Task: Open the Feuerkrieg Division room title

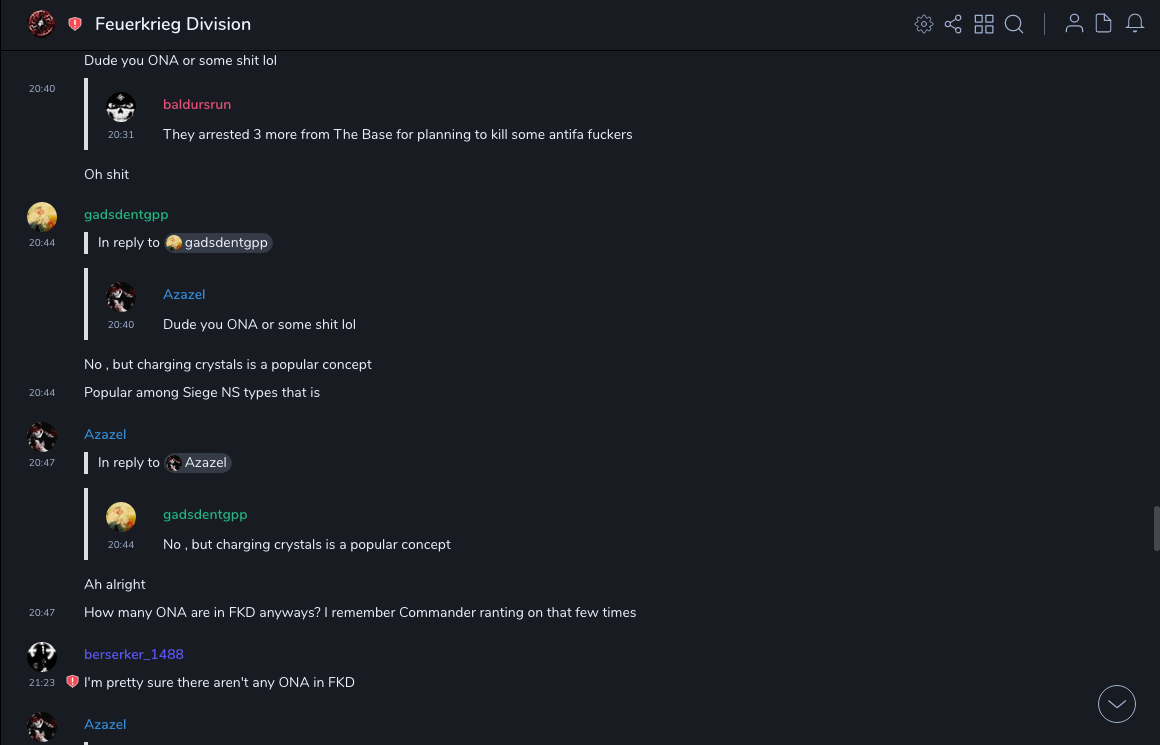Action: 173,24
